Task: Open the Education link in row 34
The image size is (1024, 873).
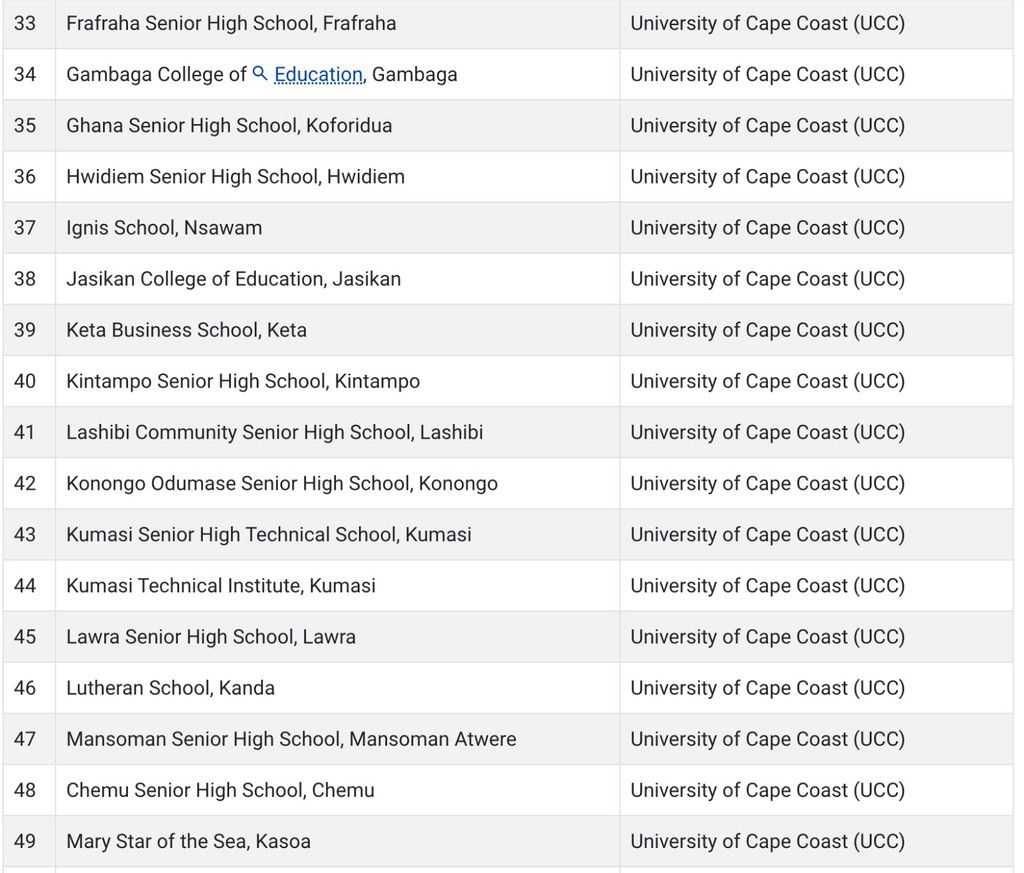Action: click(318, 75)
